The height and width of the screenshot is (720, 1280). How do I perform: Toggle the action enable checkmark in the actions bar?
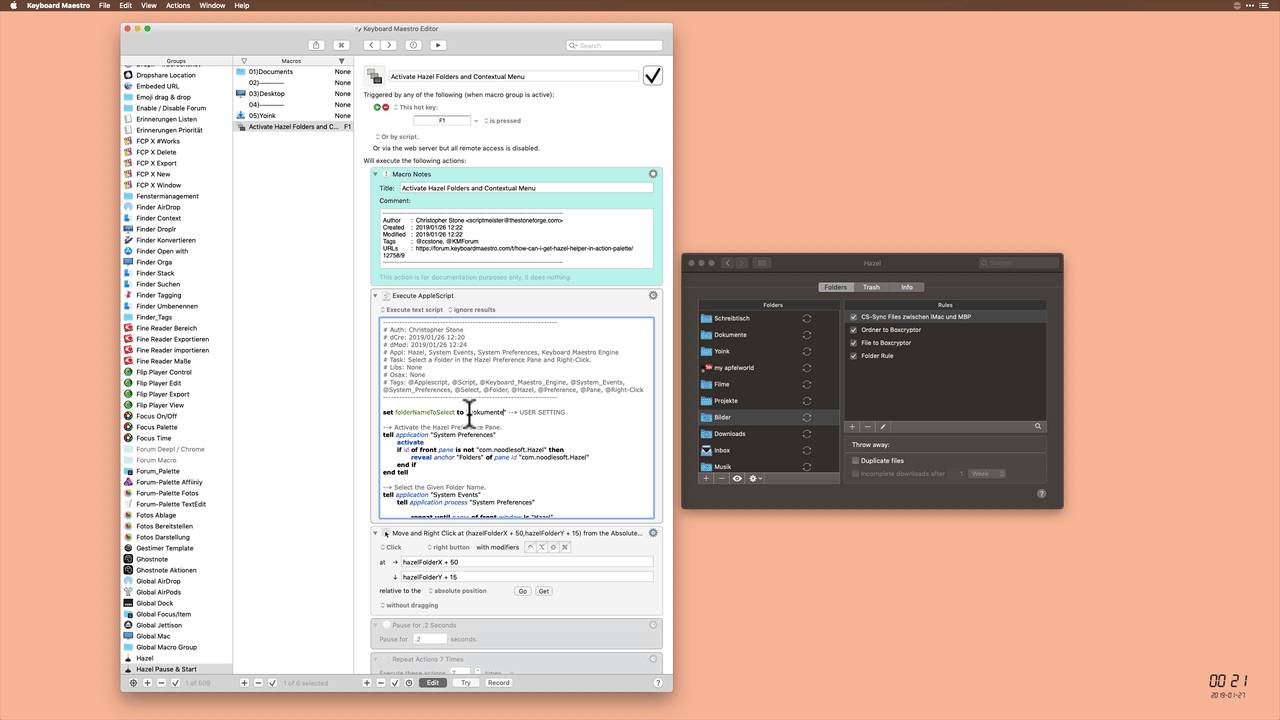395,683
